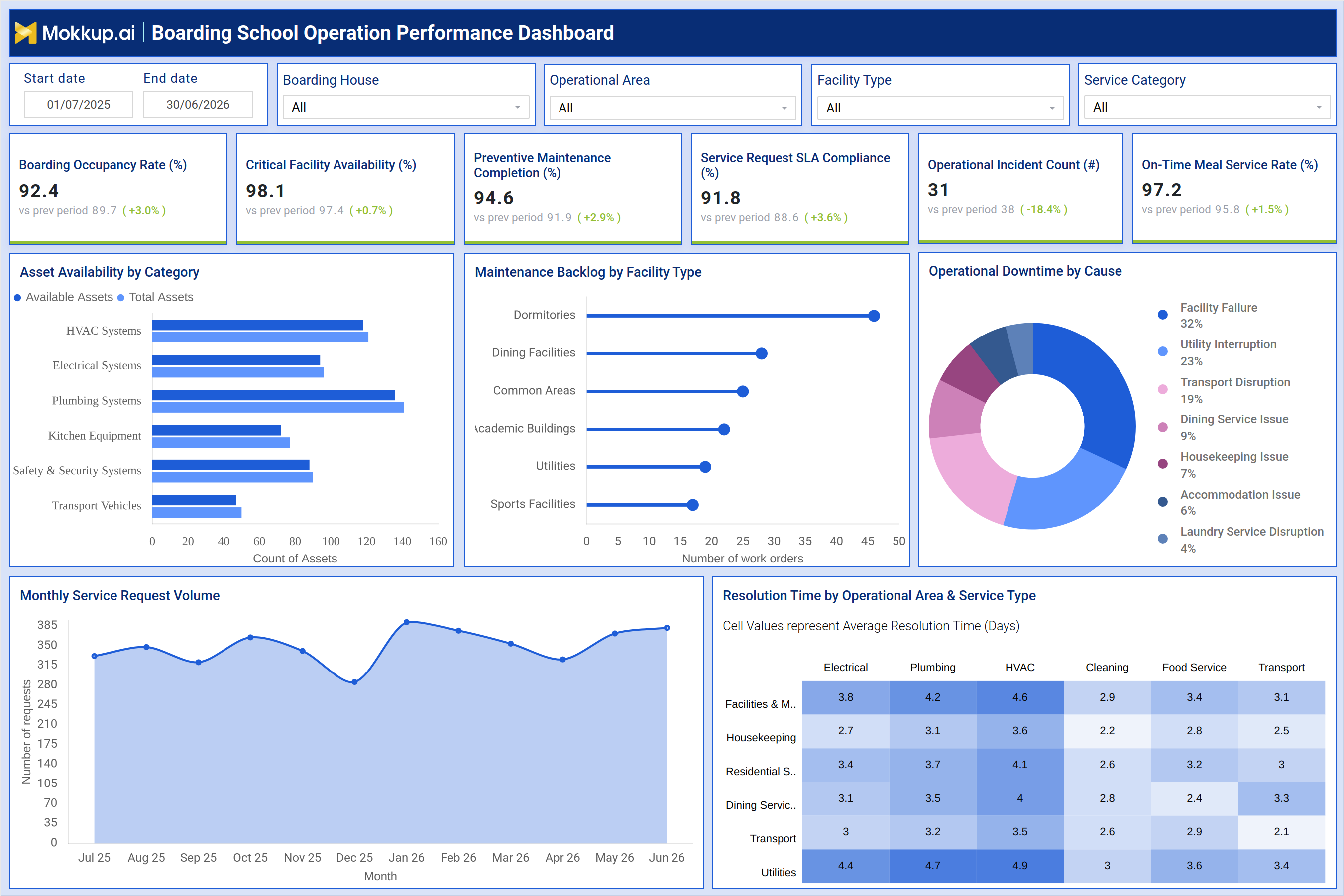
Task: Click the Transport row Transport cell 2.1
Action: coord(1281,831)
